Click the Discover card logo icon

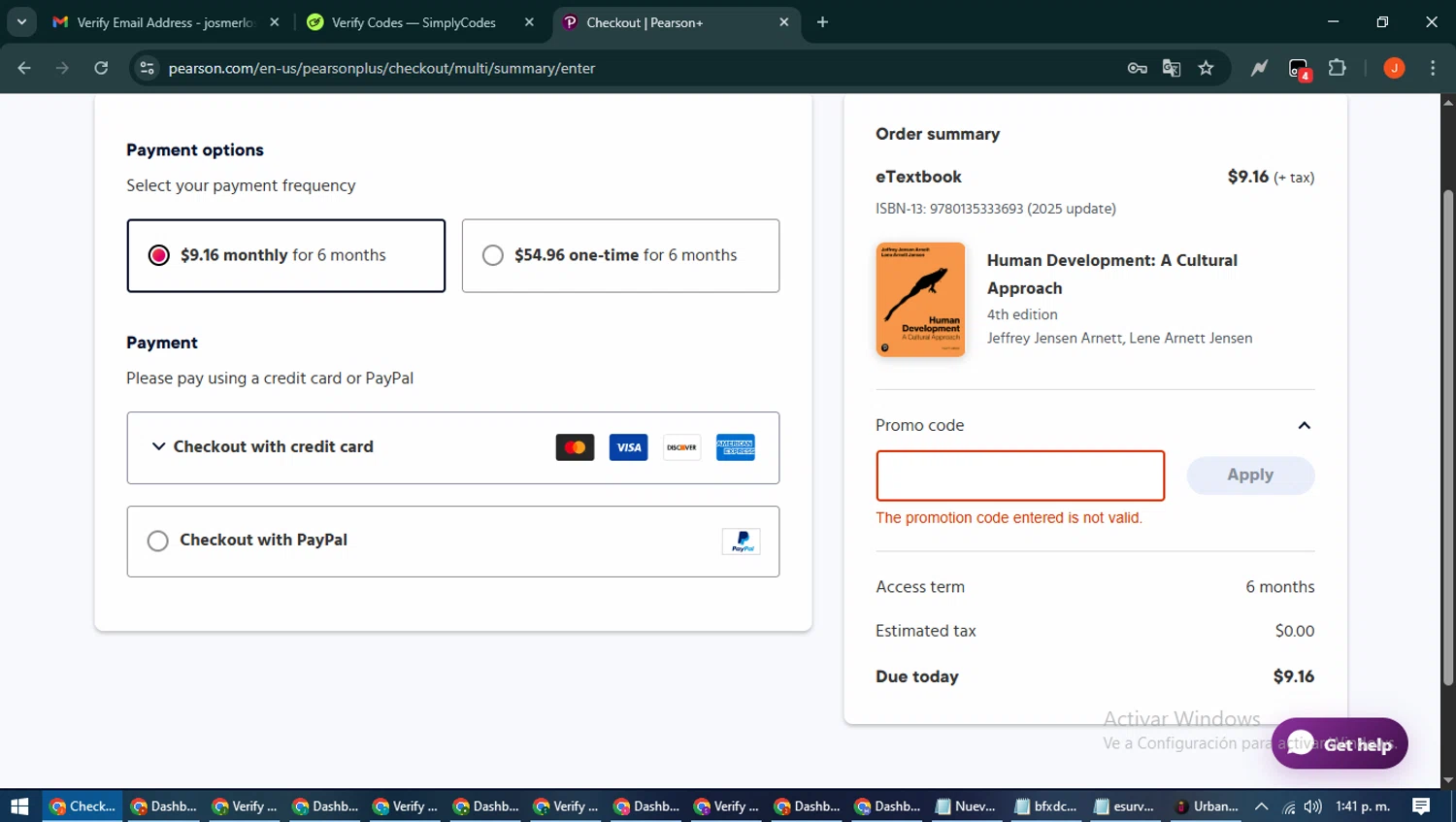(681, 447)
